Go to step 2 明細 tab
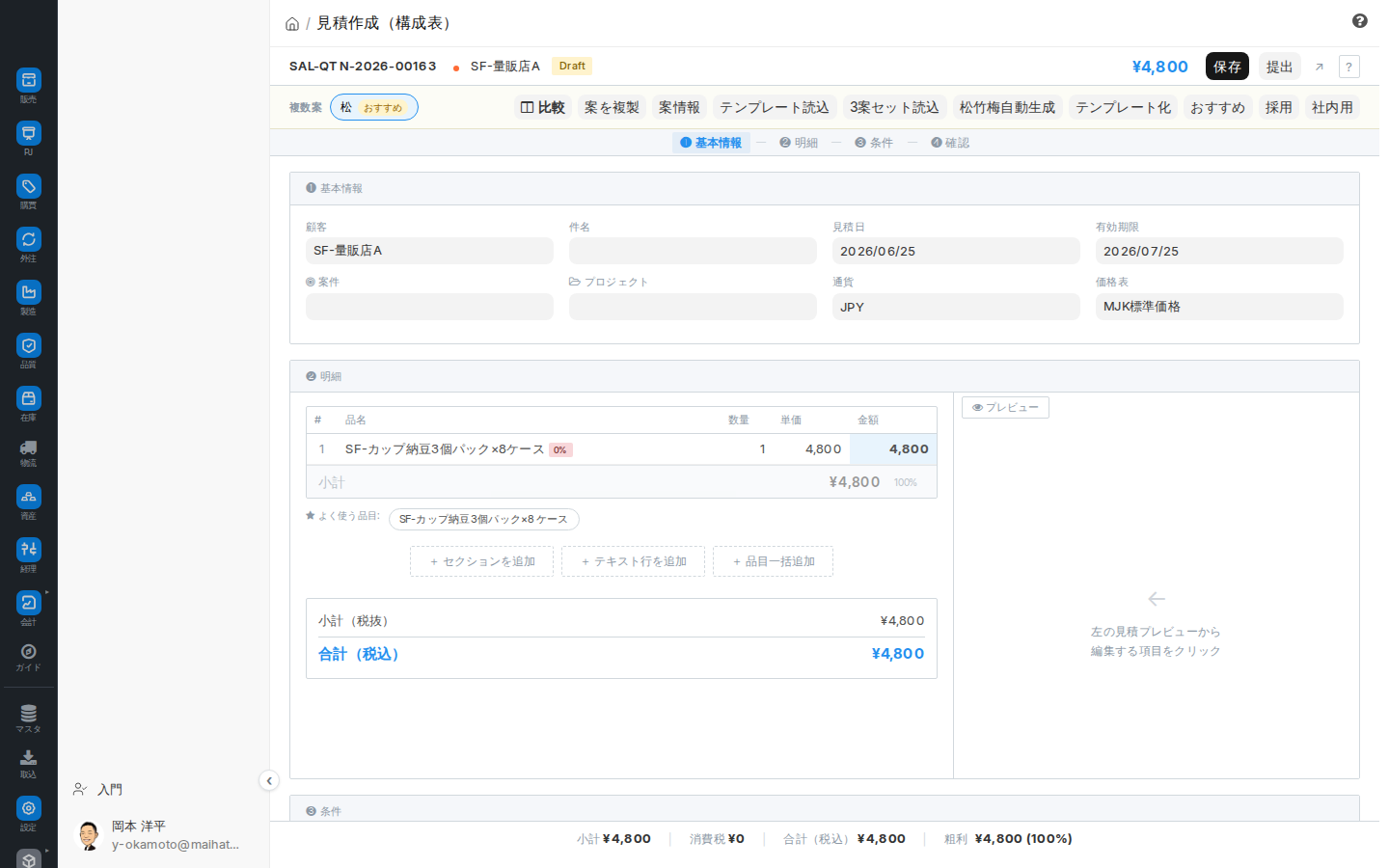 799,143
